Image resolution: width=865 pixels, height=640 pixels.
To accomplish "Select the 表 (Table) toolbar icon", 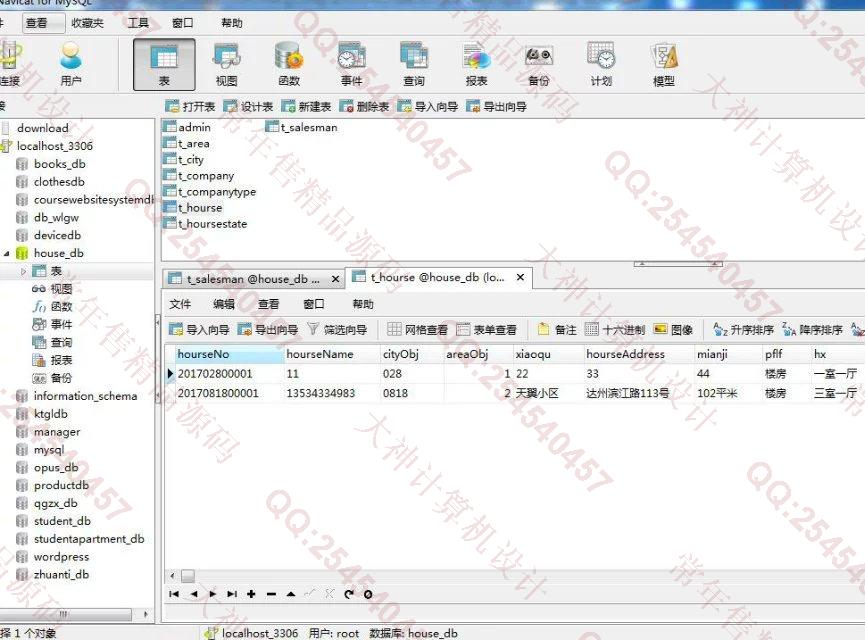I will click(164, 65).
